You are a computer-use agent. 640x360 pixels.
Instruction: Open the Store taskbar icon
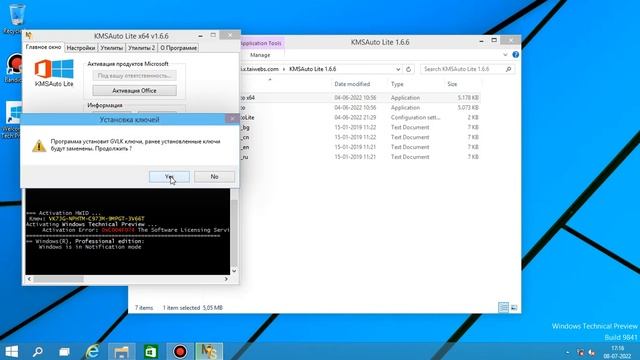tap(151, 351)
